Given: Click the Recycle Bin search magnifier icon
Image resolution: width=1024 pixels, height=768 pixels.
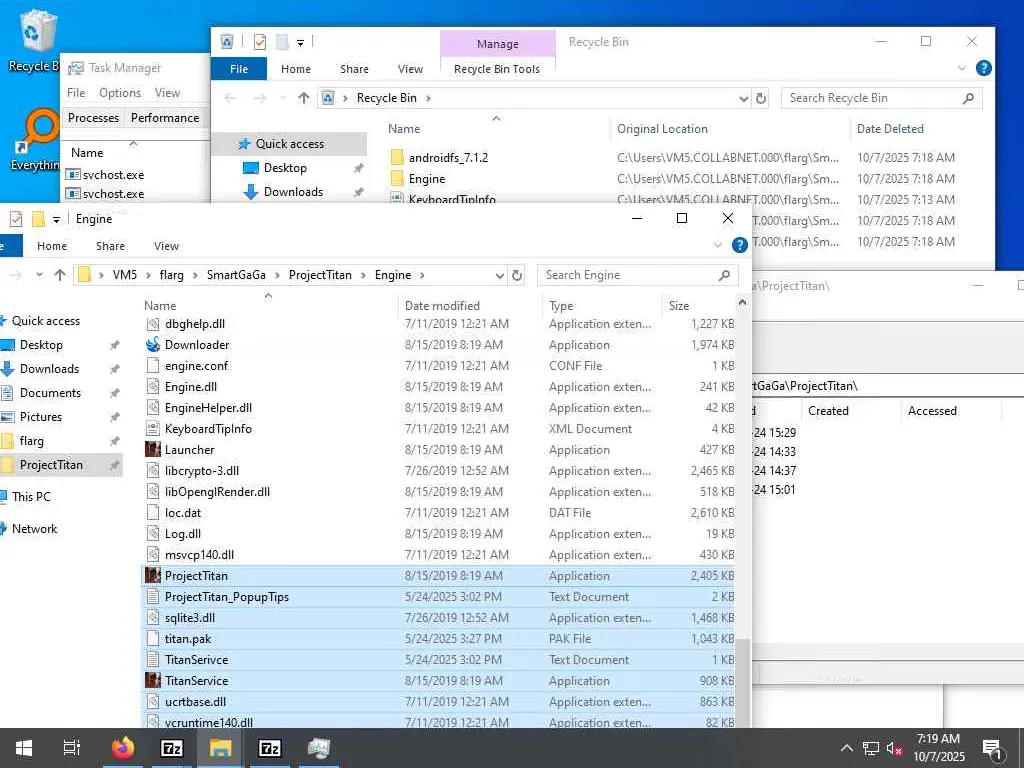Looking at the screenshot, I should click(x=968, y=98).
